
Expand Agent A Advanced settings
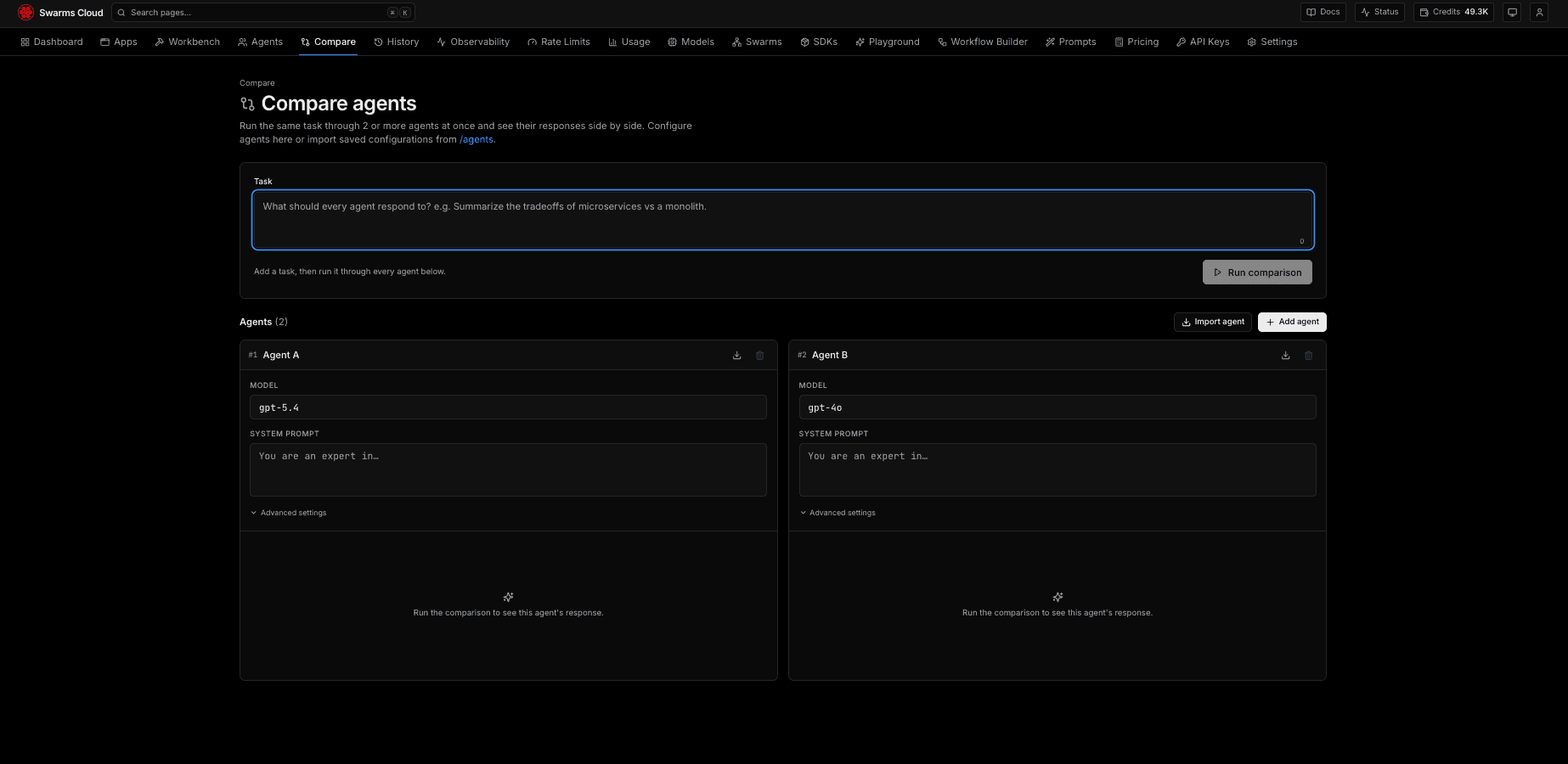coord(289,513)
